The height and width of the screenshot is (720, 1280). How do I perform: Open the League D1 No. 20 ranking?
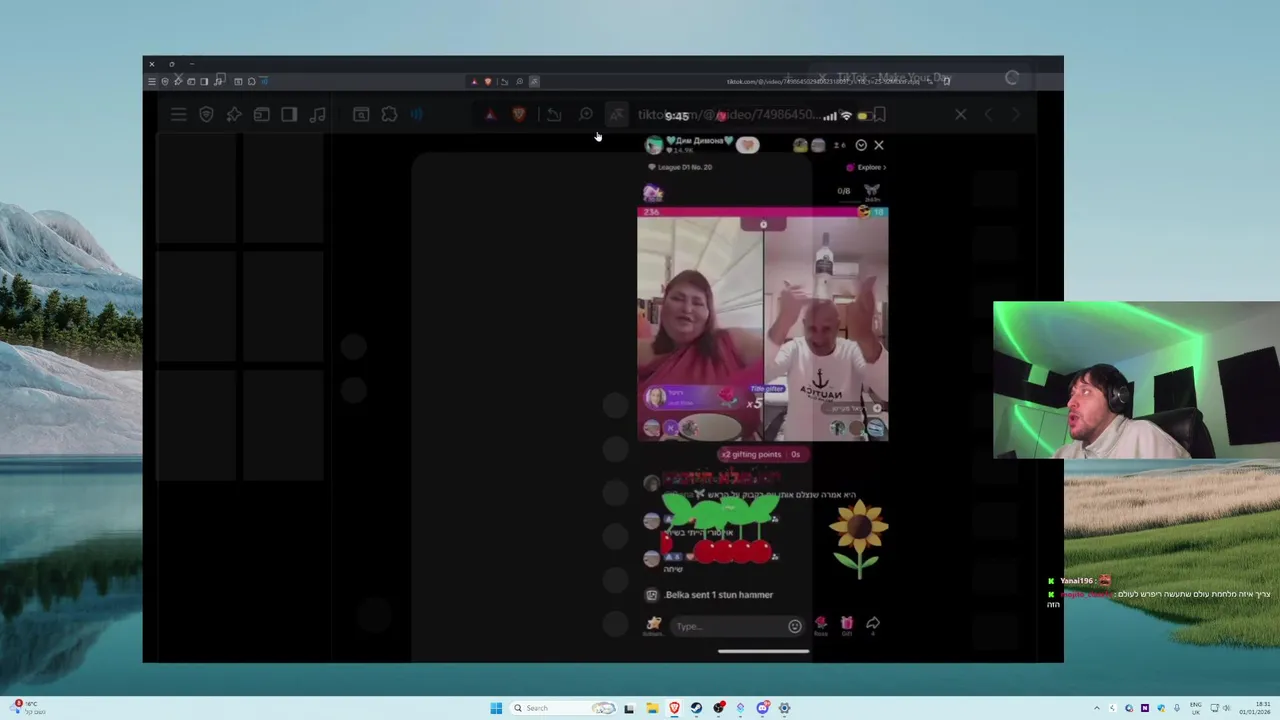680,167
